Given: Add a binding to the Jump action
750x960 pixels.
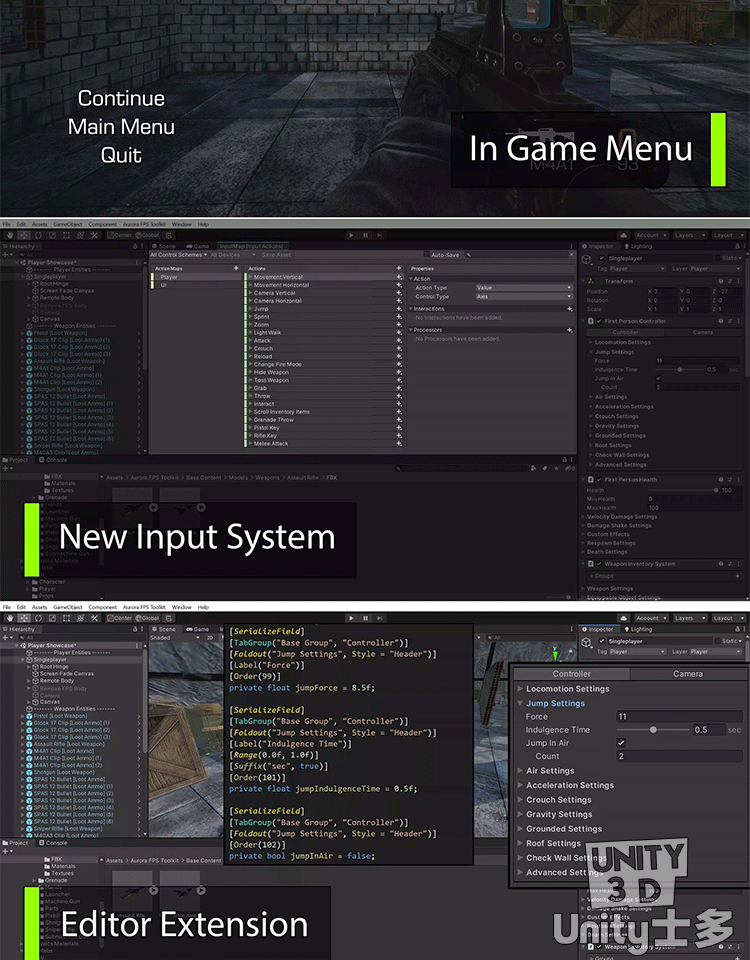Looking at the screenshot, I should point(399,309).
